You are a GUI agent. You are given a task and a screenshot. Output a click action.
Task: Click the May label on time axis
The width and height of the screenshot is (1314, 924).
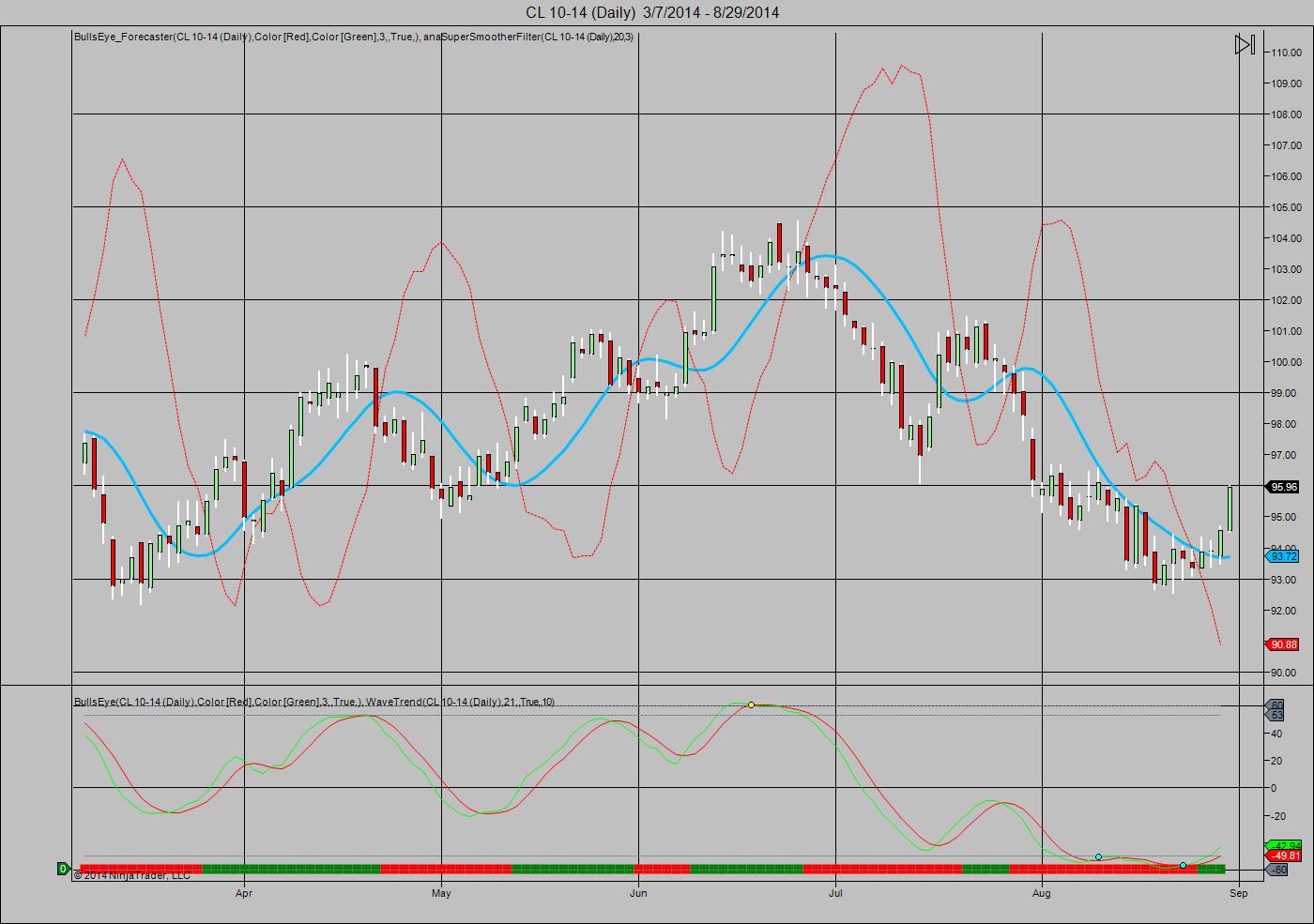point(441,893)
